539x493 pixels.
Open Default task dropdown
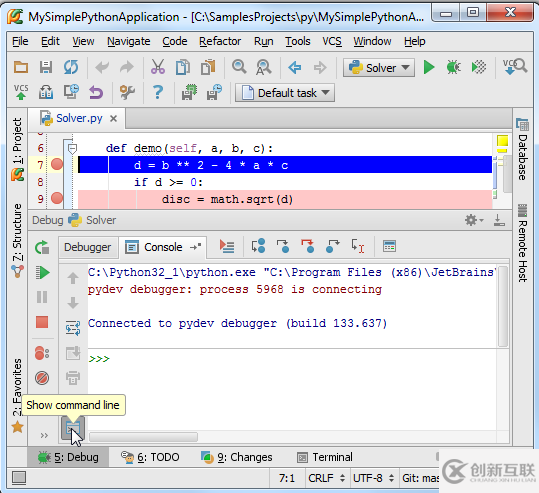click(285, 92)
